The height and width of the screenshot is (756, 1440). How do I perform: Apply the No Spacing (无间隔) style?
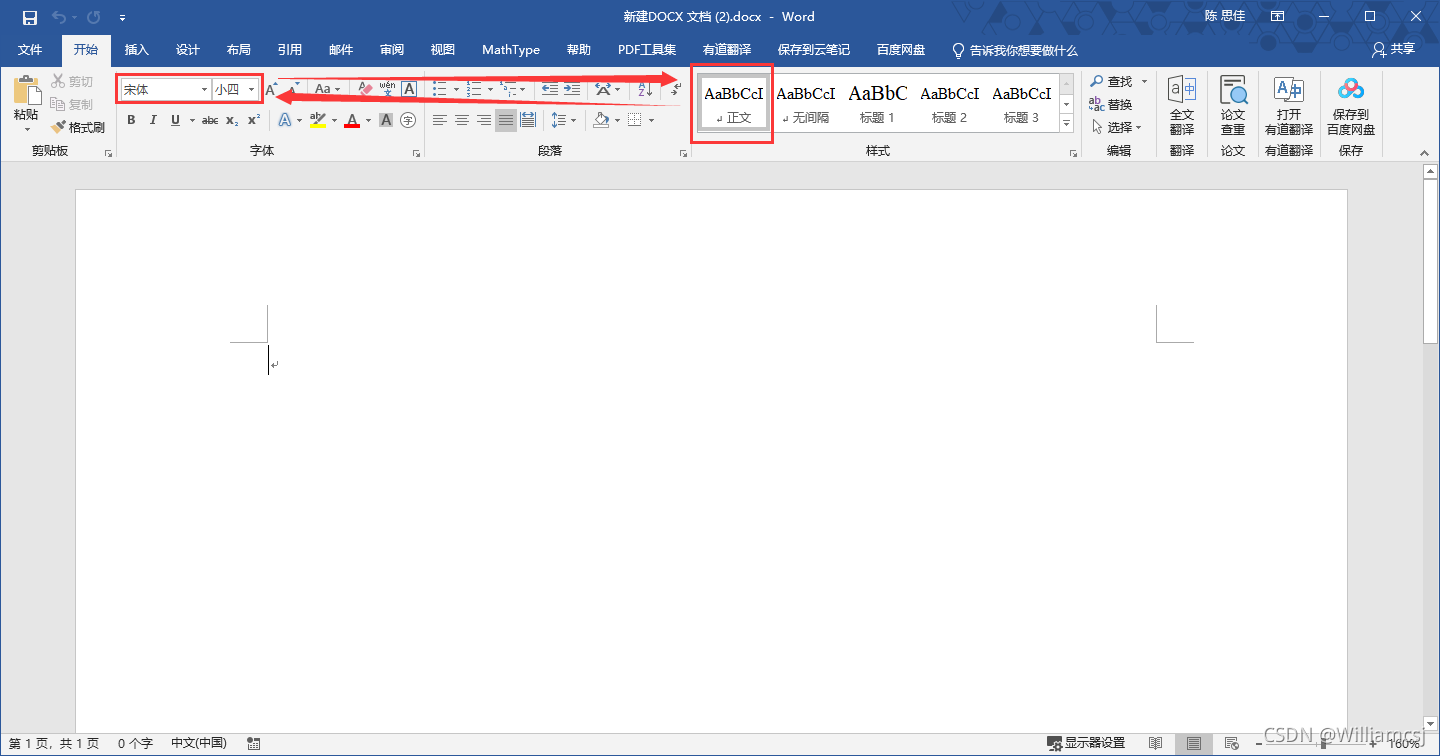point(806,104)
